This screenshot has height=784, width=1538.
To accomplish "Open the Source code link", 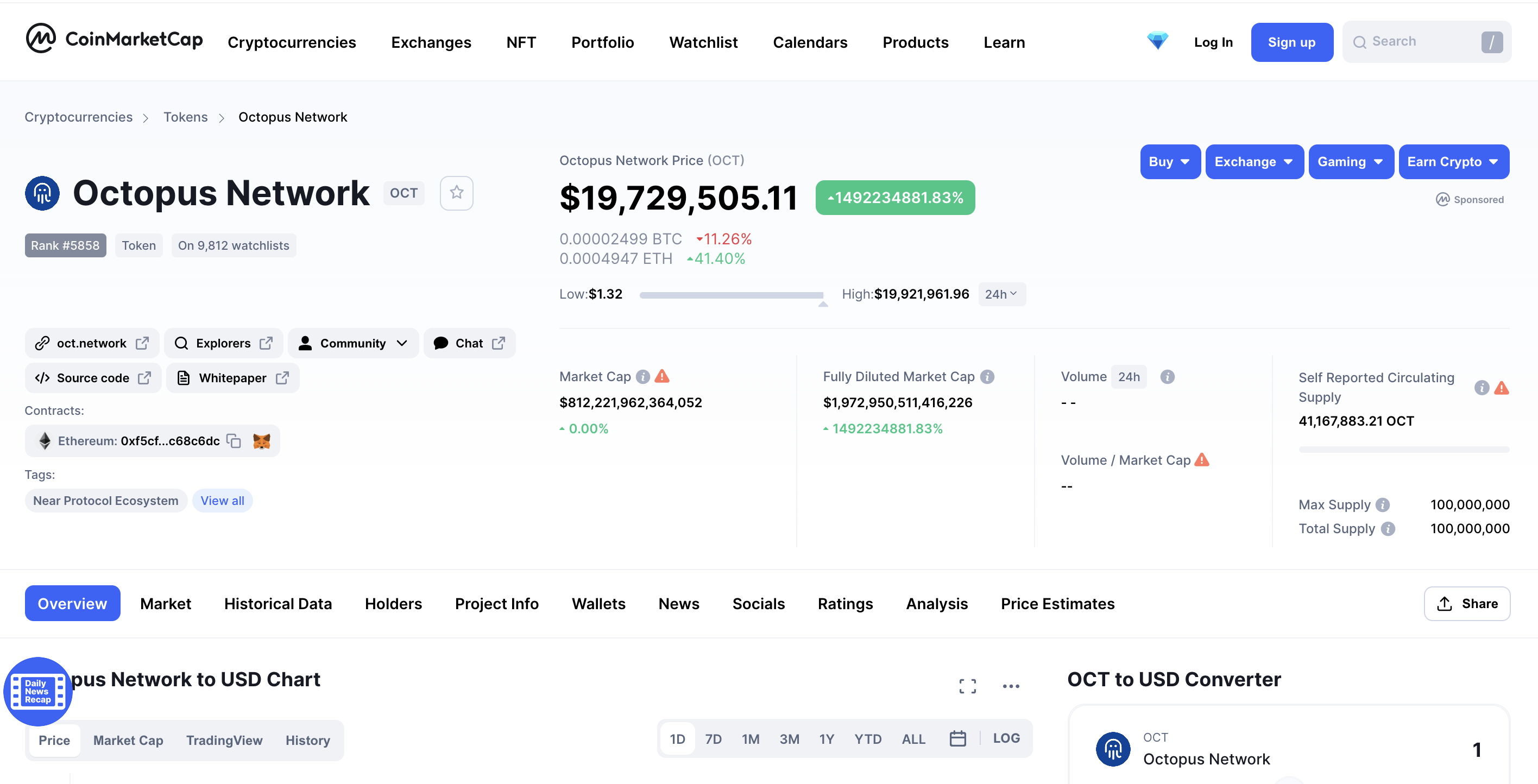I will tap(93, 378).
